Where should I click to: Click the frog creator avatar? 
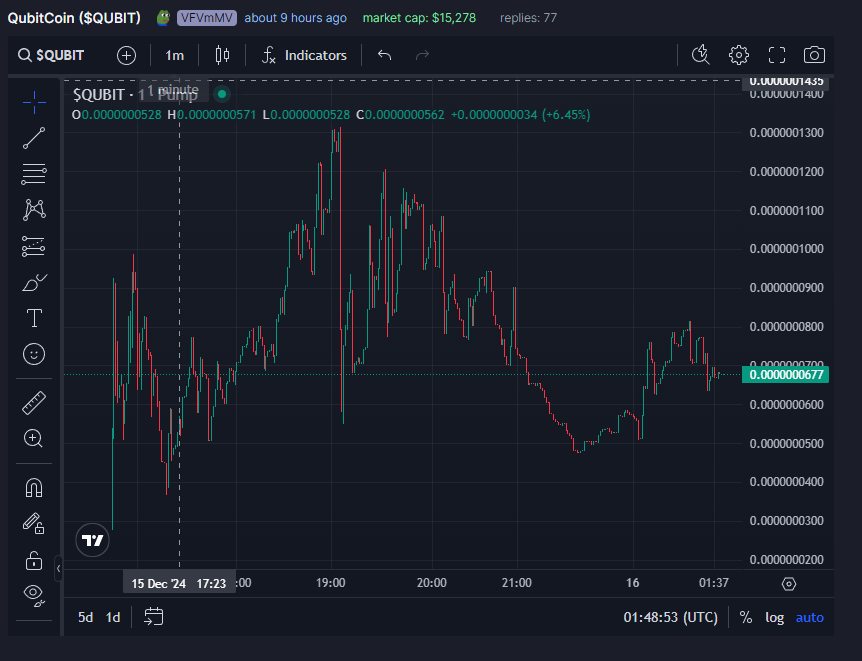[163, 18]
